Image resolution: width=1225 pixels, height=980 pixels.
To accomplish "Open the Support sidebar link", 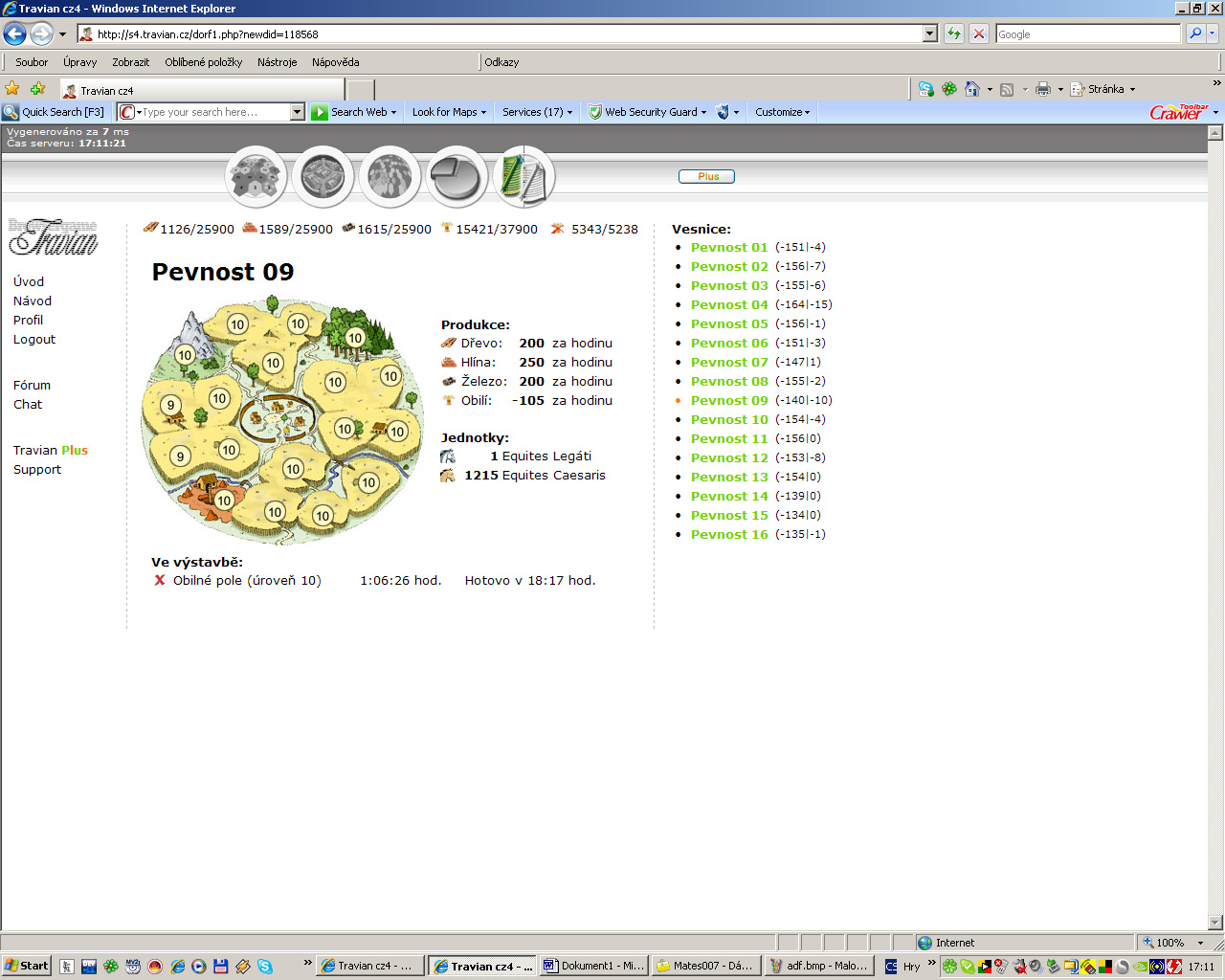I will point(37,469).
